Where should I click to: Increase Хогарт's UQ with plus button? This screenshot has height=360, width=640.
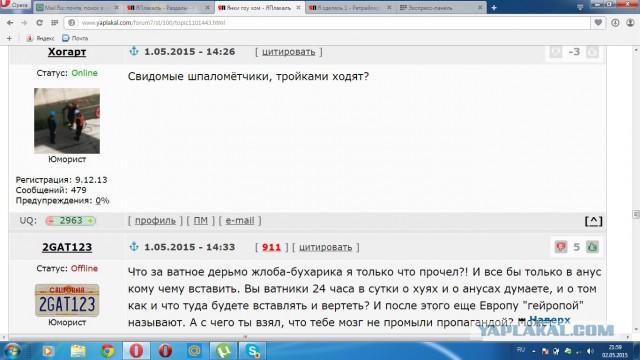click(91, 221)
